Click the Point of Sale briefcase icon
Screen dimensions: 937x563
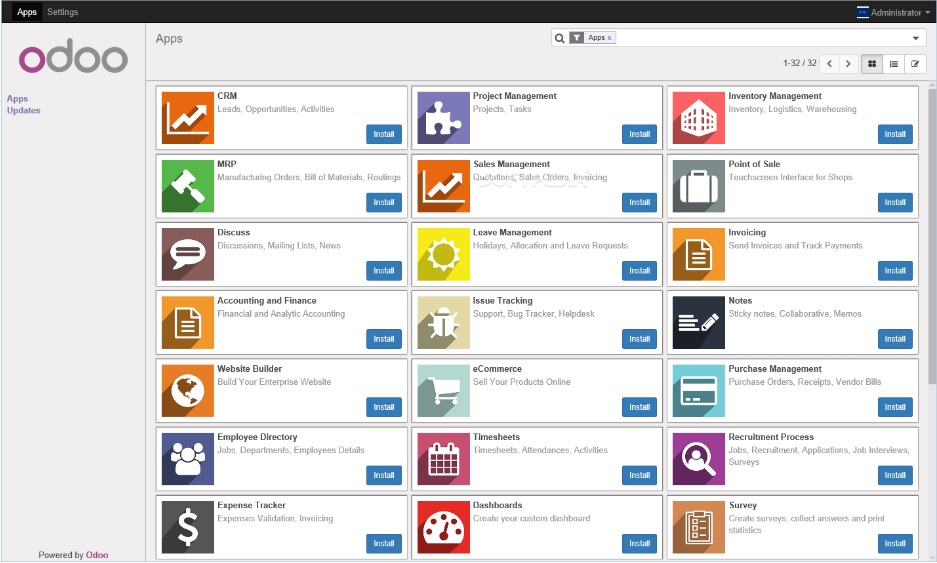click(x=699, y=186)
